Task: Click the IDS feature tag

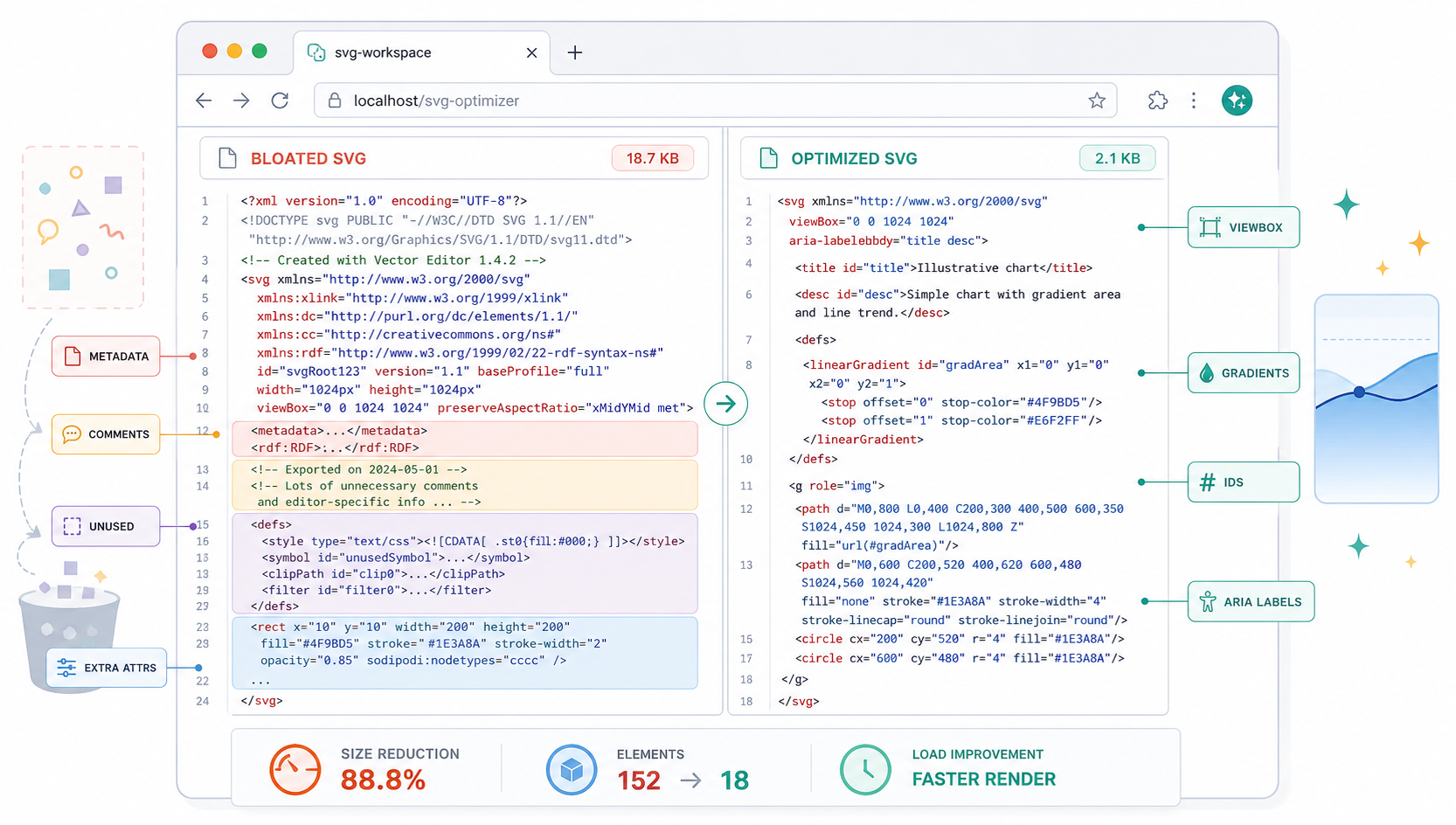Action: click(x=1244, y=482)
